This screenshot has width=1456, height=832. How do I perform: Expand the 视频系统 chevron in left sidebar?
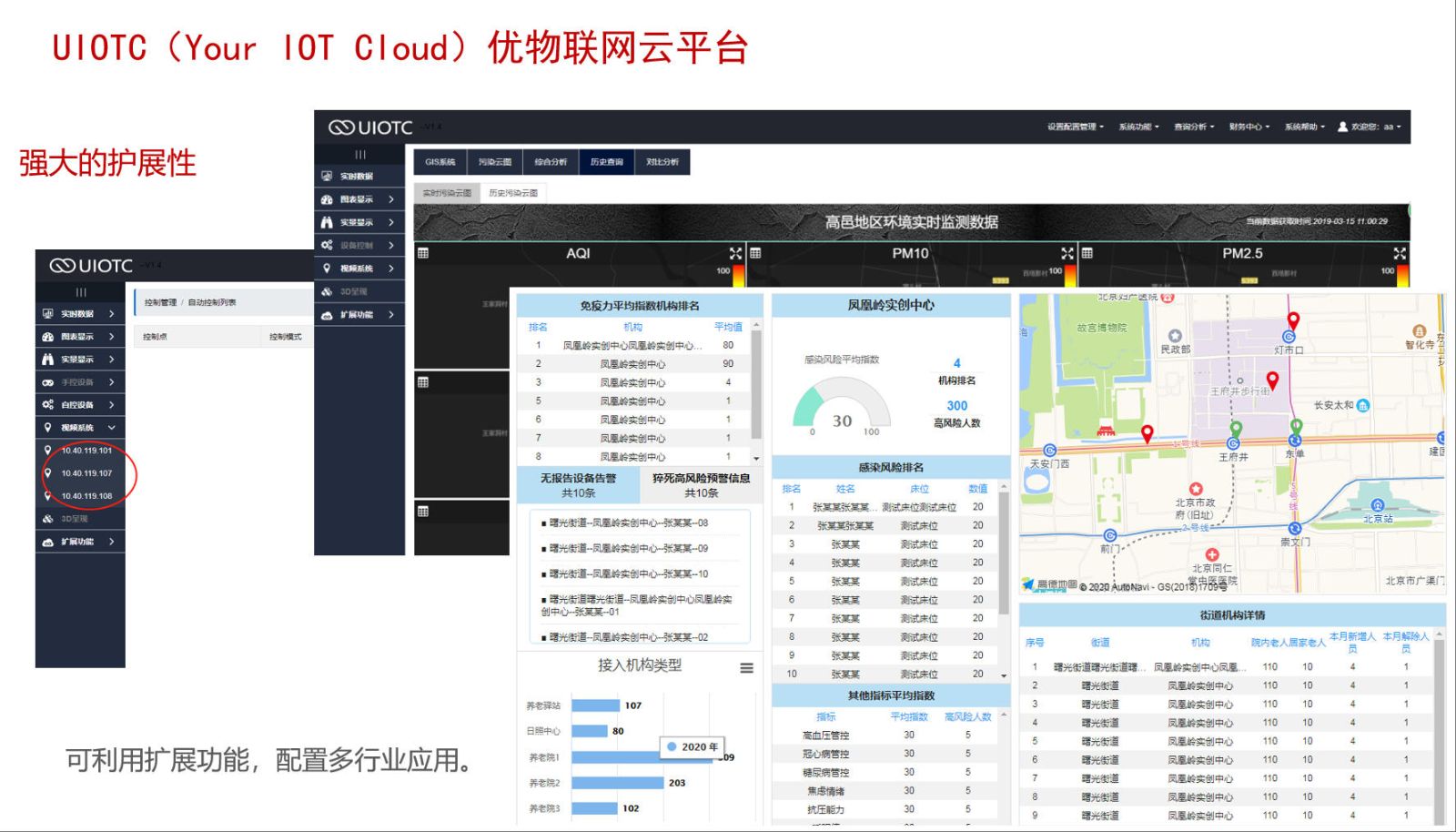(111, 427)
